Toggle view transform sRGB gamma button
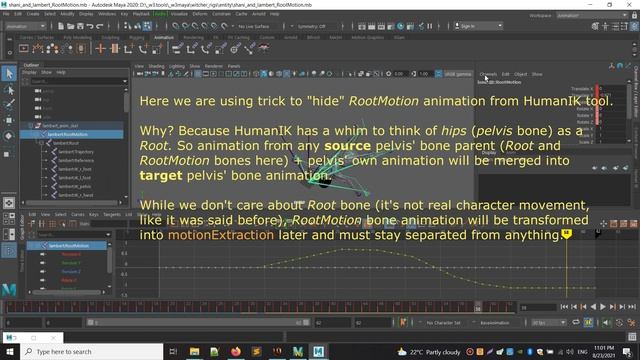 point(458,74)
